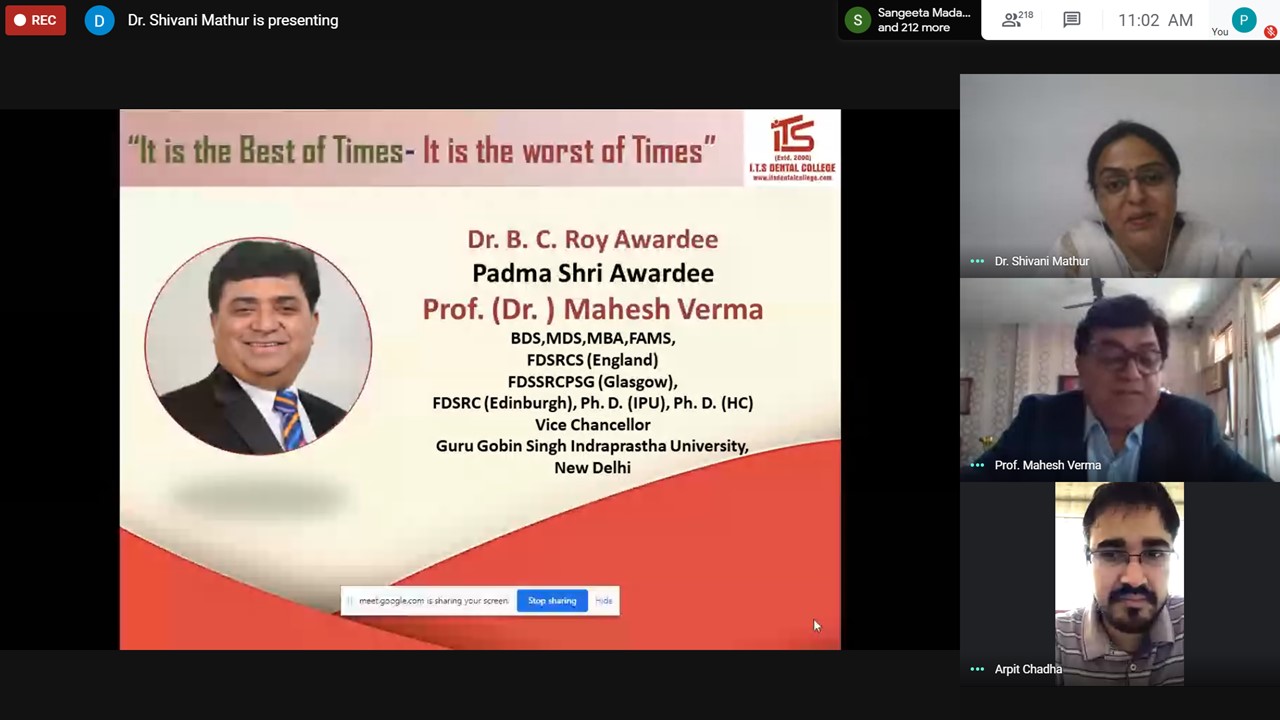Open the three-dot options on Arpit Chadha's tile
This screenshot has width=1280, height=720.
tap(977, 669)
